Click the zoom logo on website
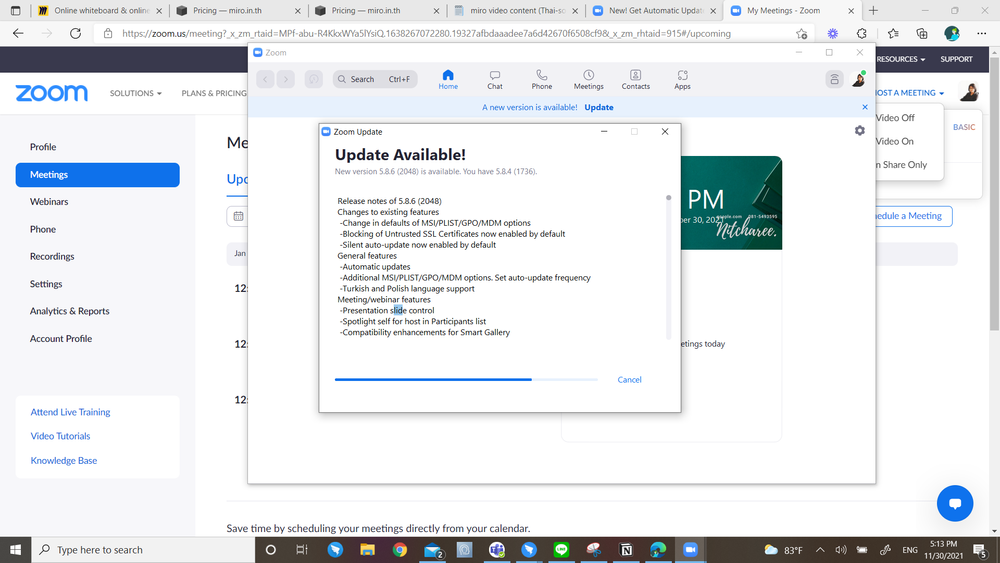The height and width of the screenshot is (563, 1000). (x=52, y=93)
